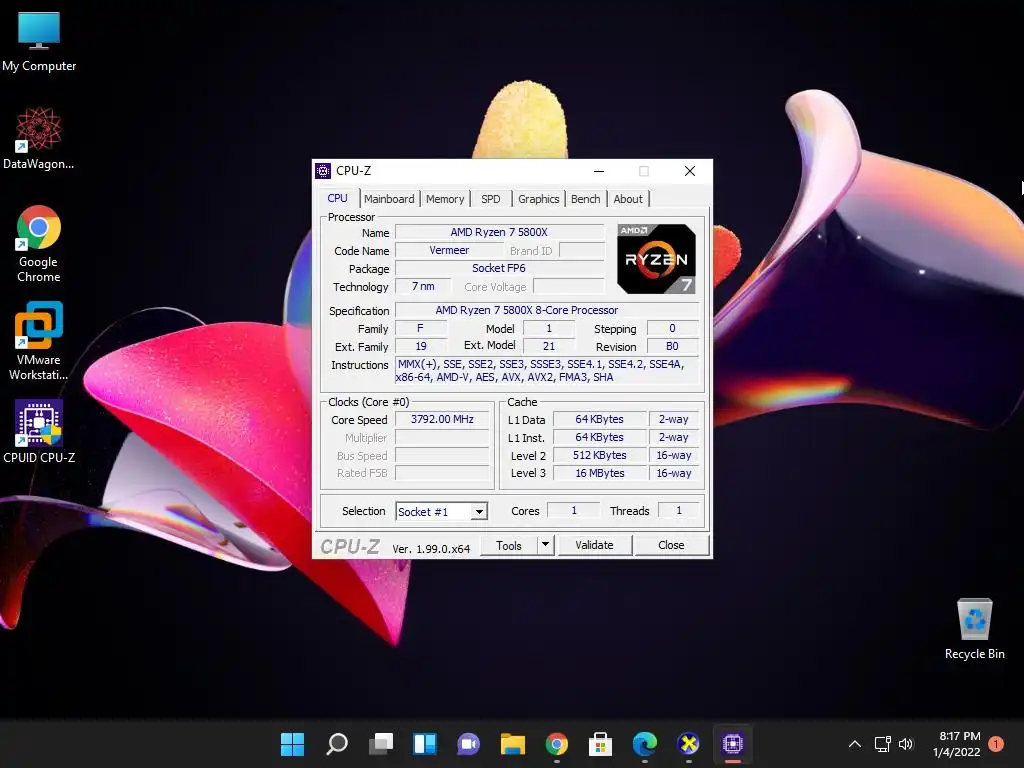Open Microsoft Edge from the taskbar
Image resolution: width=1024 pixels, height=768 pixels.
[645, 744]
